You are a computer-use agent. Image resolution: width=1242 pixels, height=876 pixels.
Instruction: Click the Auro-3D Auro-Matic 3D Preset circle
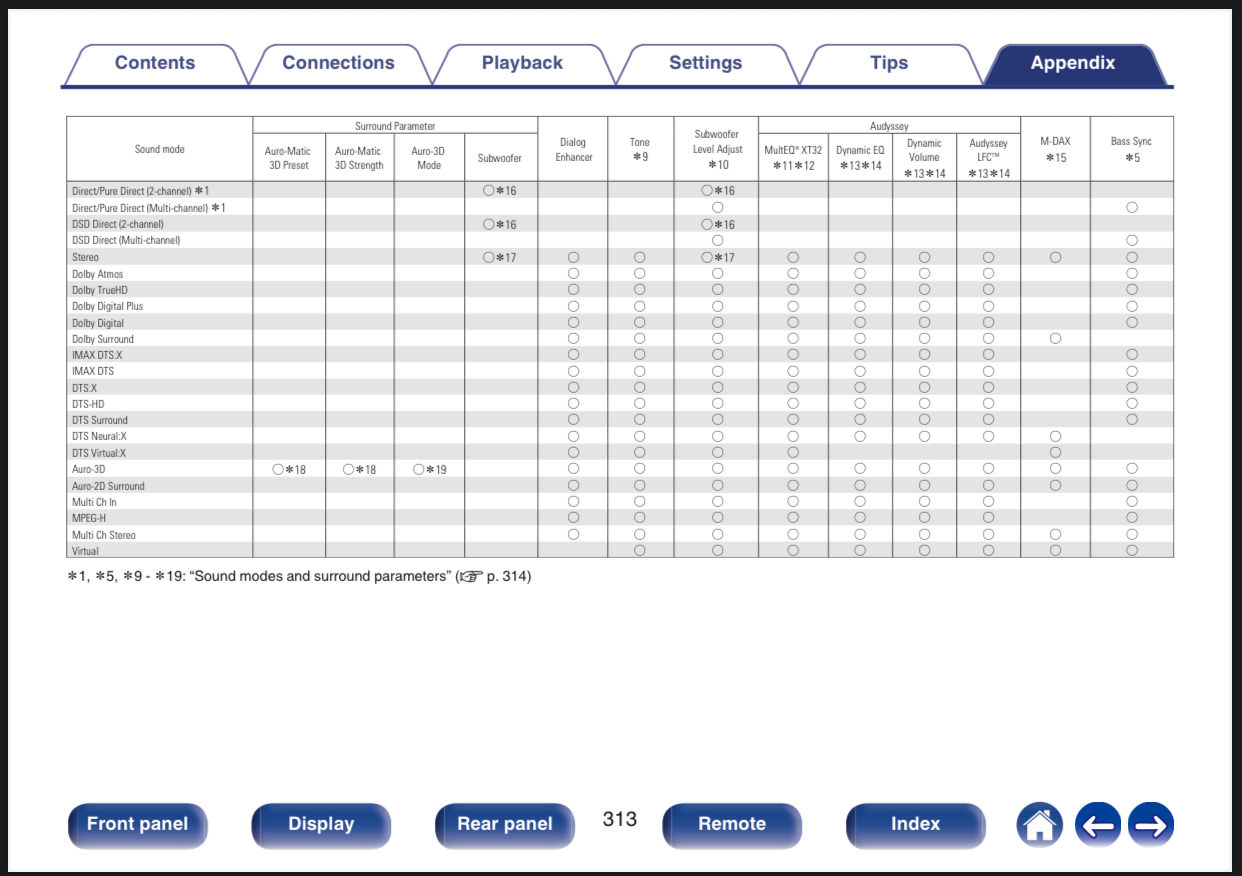[278, 469]
